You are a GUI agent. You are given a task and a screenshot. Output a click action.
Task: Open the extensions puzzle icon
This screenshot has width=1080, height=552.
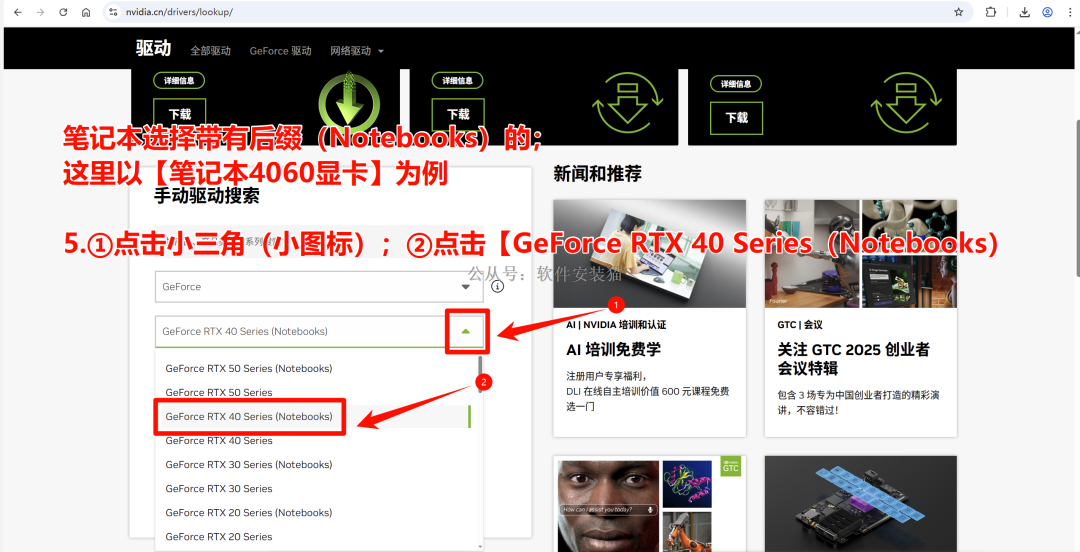pyautogui.click(x=990, y=12)
